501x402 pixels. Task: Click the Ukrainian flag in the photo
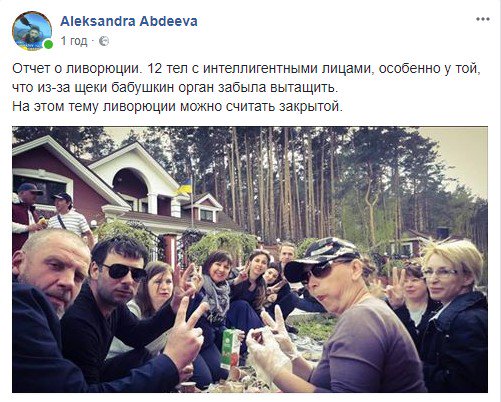click(185, 187)
